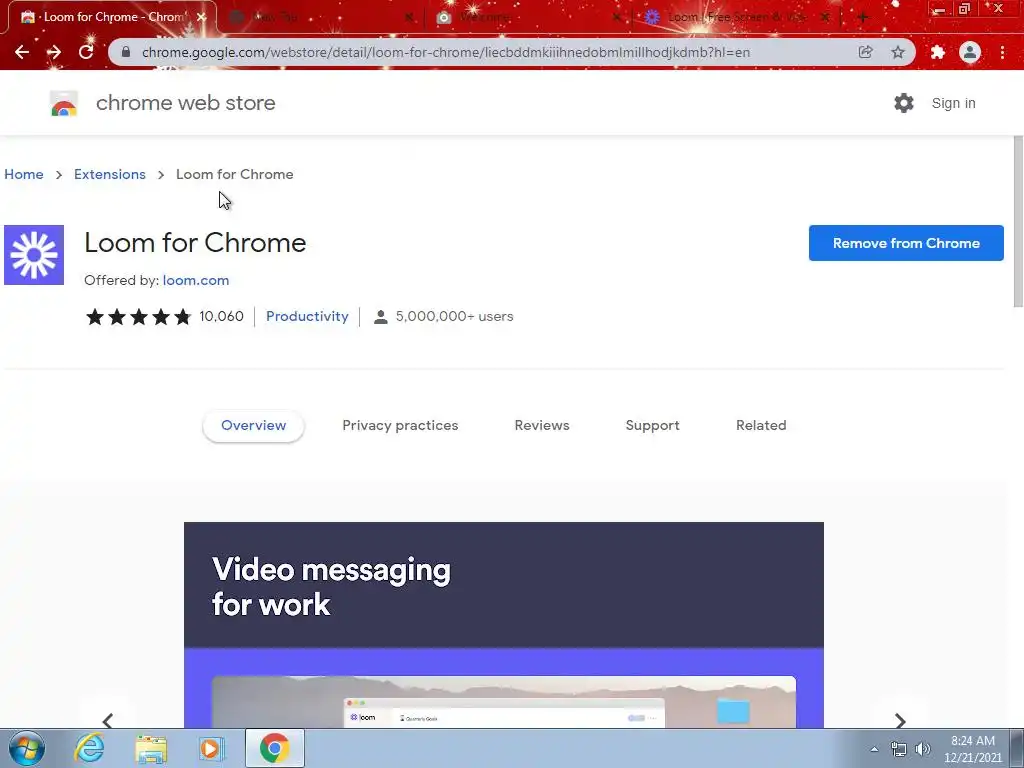This screenshot has width=1024, height=768.
Task: Open Chrome's three-dot menu
Action: coord(1002,52)
